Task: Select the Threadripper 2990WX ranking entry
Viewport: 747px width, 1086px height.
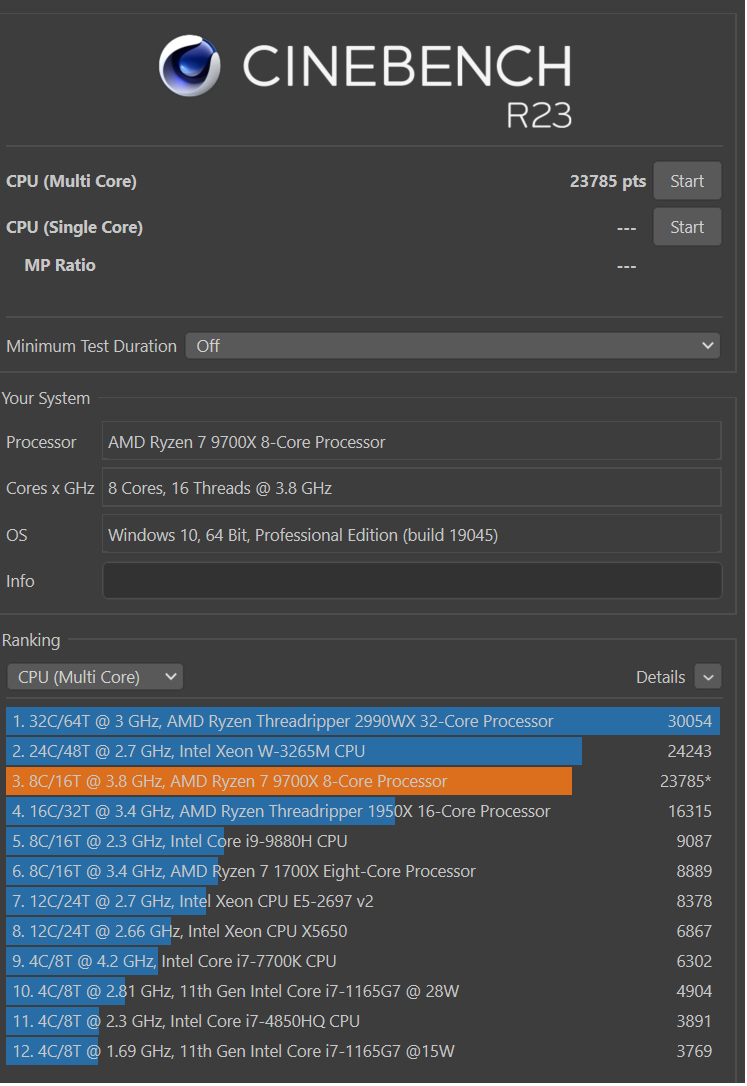Action: pos(362,721)
